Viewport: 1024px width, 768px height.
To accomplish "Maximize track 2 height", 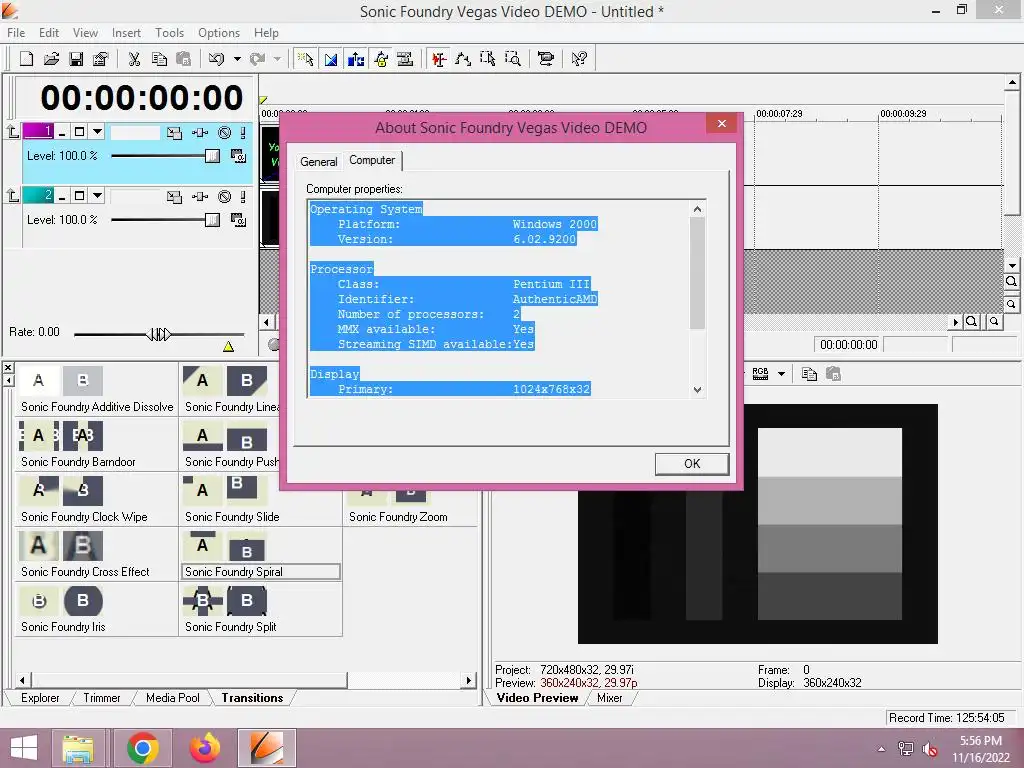I will point(79,196).
